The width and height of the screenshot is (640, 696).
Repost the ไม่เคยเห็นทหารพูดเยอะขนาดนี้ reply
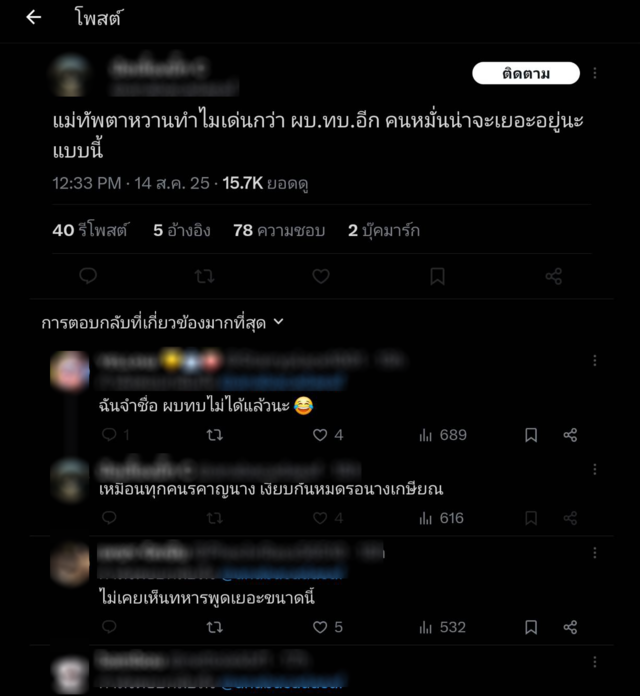click(x=214, y=627)
